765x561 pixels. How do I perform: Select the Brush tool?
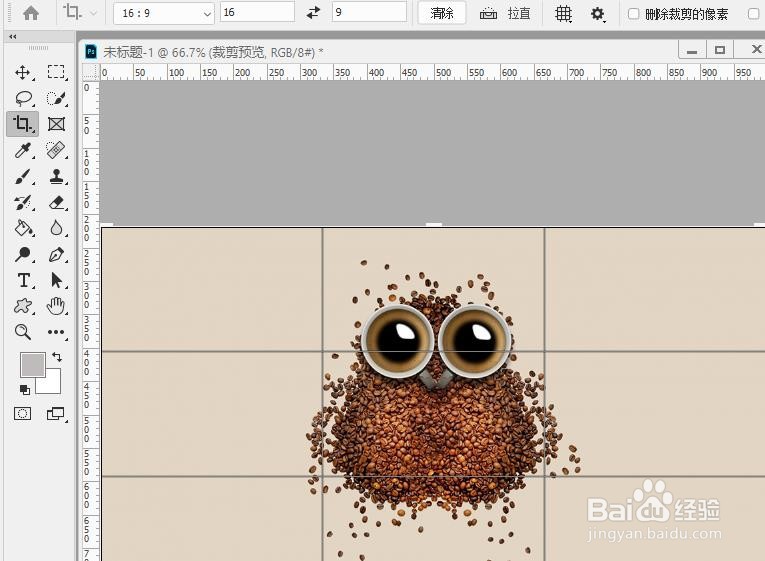(x=22, y=177)
